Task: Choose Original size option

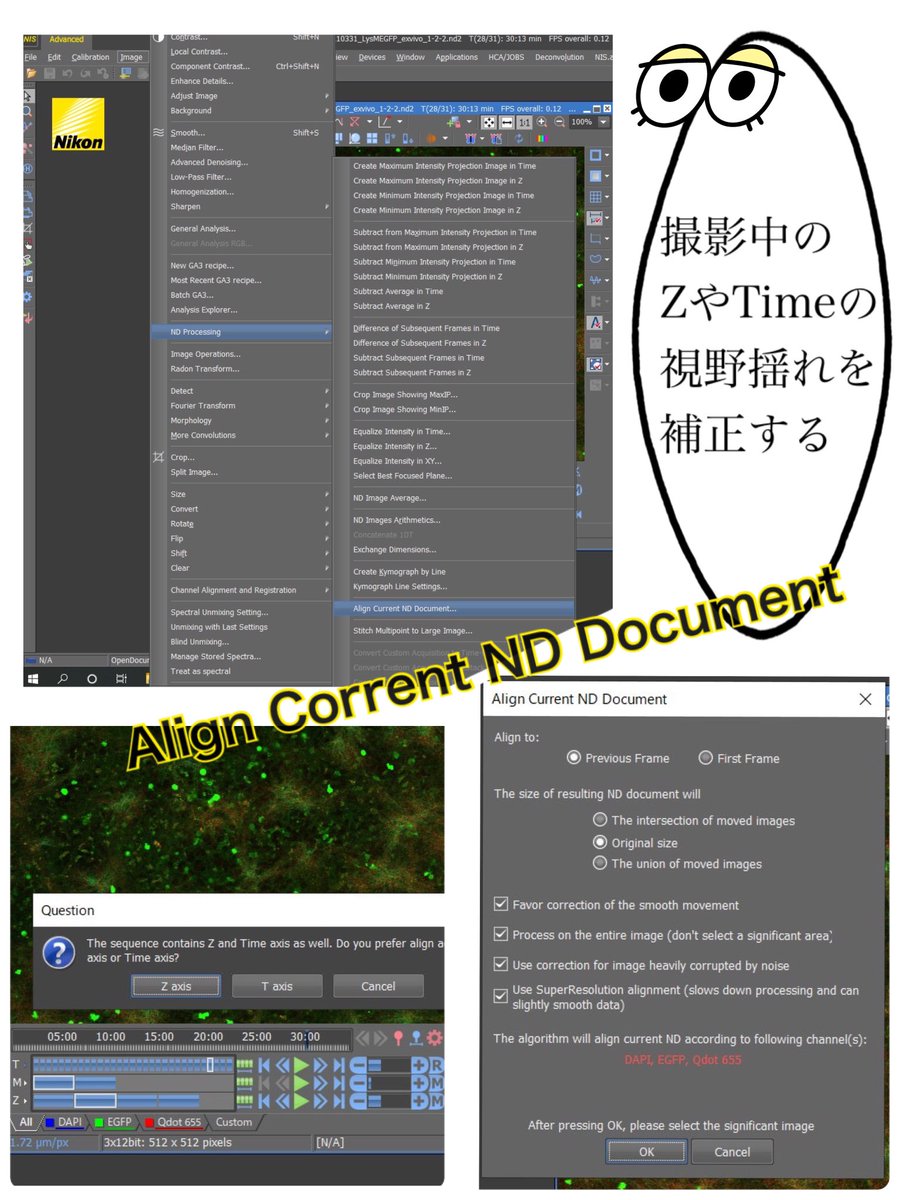Action: coord(600,842)
